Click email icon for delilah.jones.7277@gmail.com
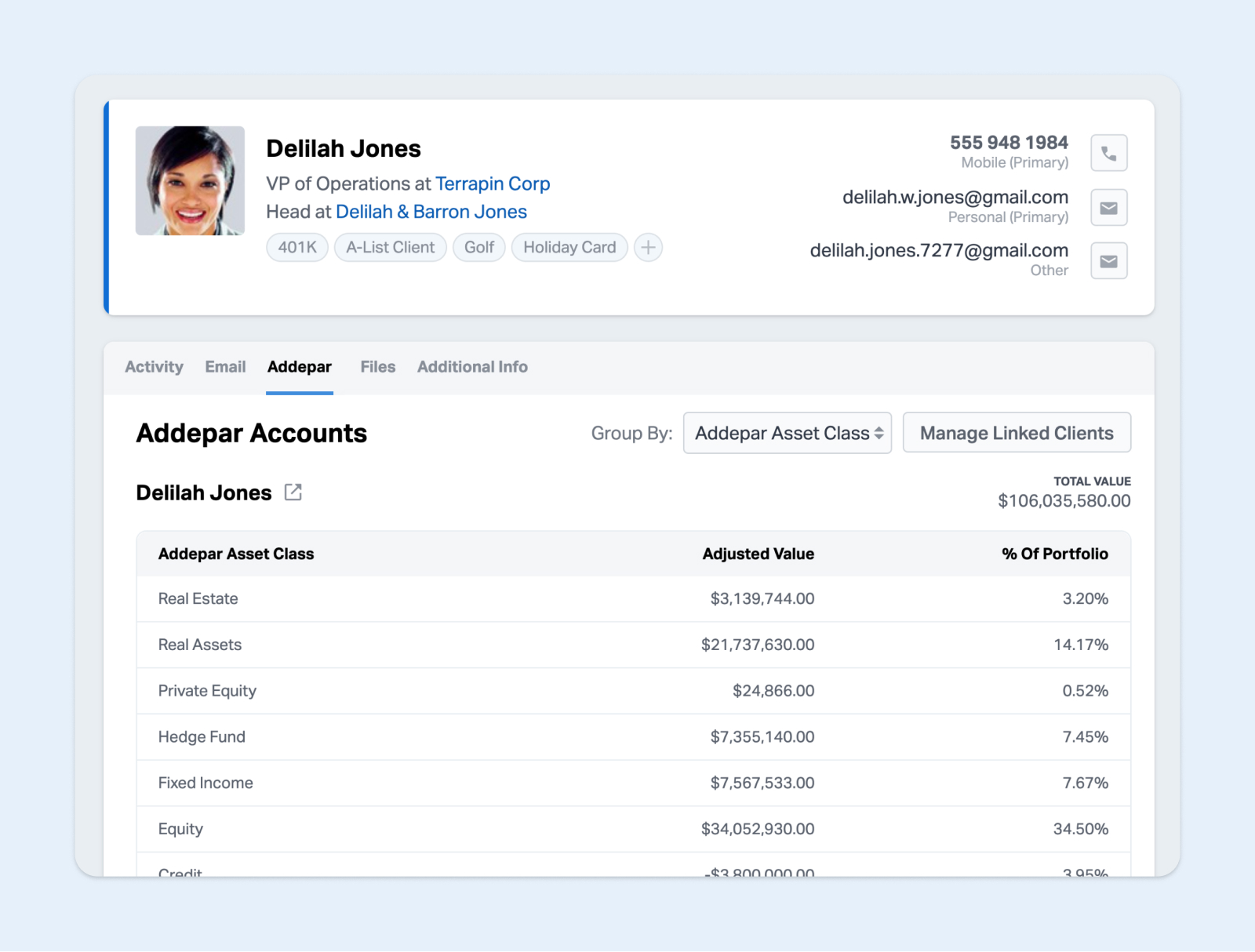Image resolution: width=1255 pixels, height=952 pixels. pyautogui.click(x=1108, y=261)
